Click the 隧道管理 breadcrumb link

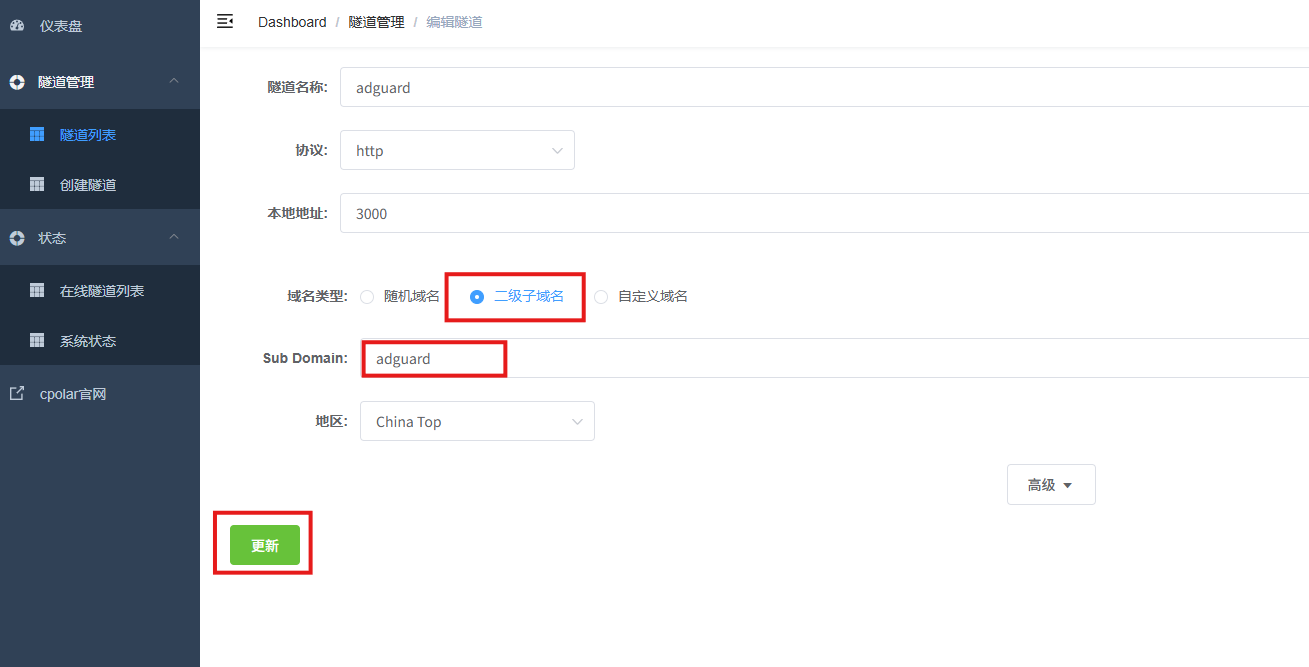click(376, 22)
